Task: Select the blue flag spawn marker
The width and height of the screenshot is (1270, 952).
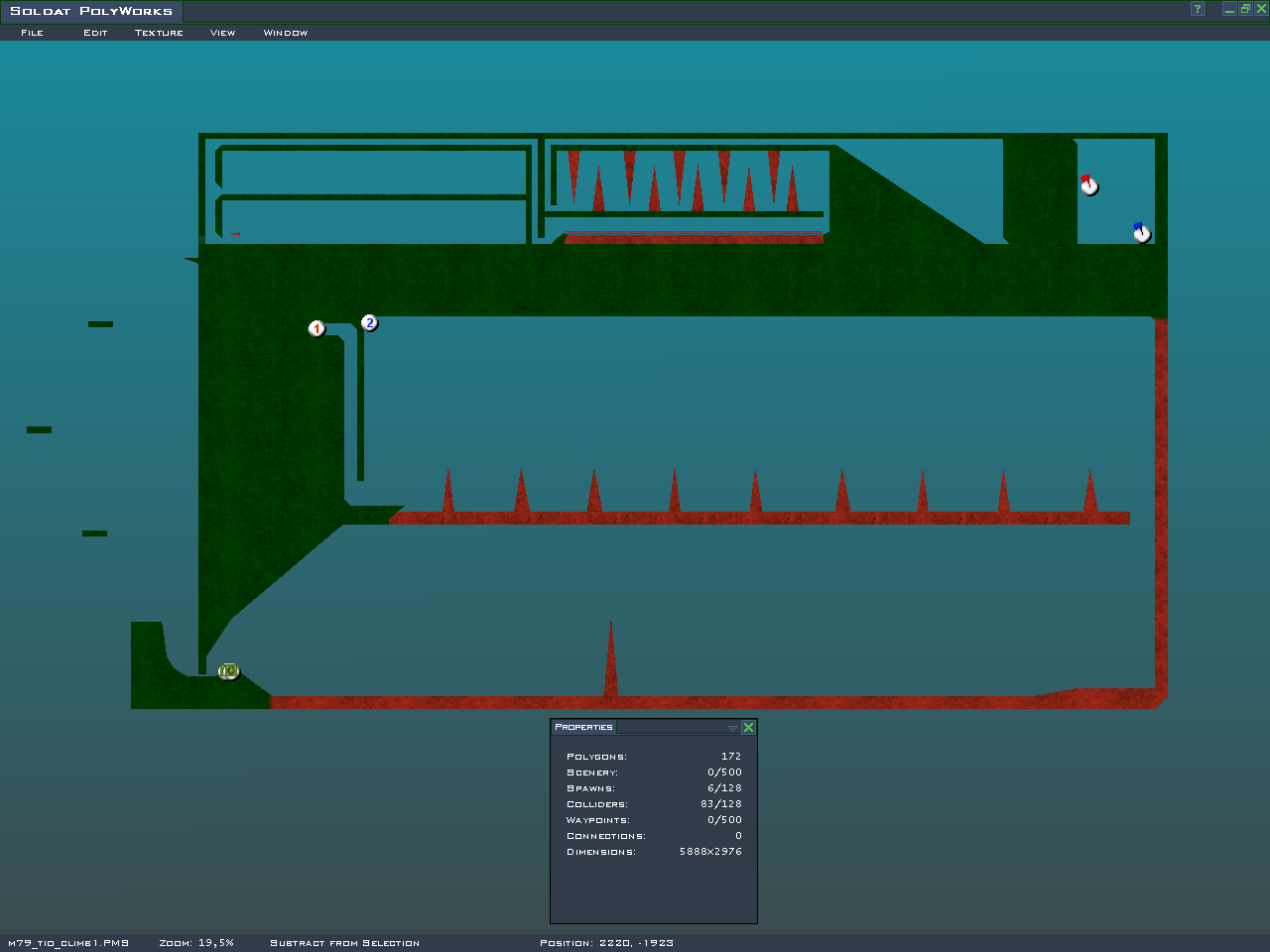Action: 1142,232
